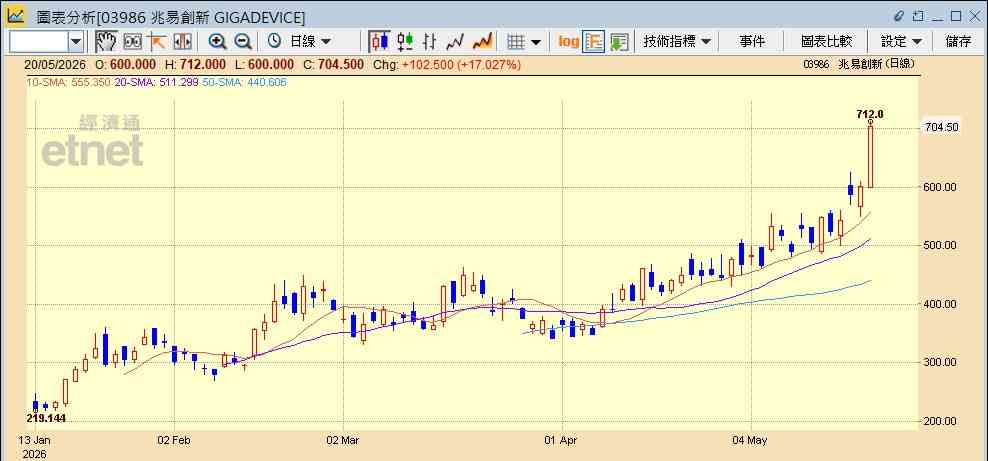Toggle the green arrow panel button
Image resolution: width=988 pixels, height=461 pixels.
(619, 42)
